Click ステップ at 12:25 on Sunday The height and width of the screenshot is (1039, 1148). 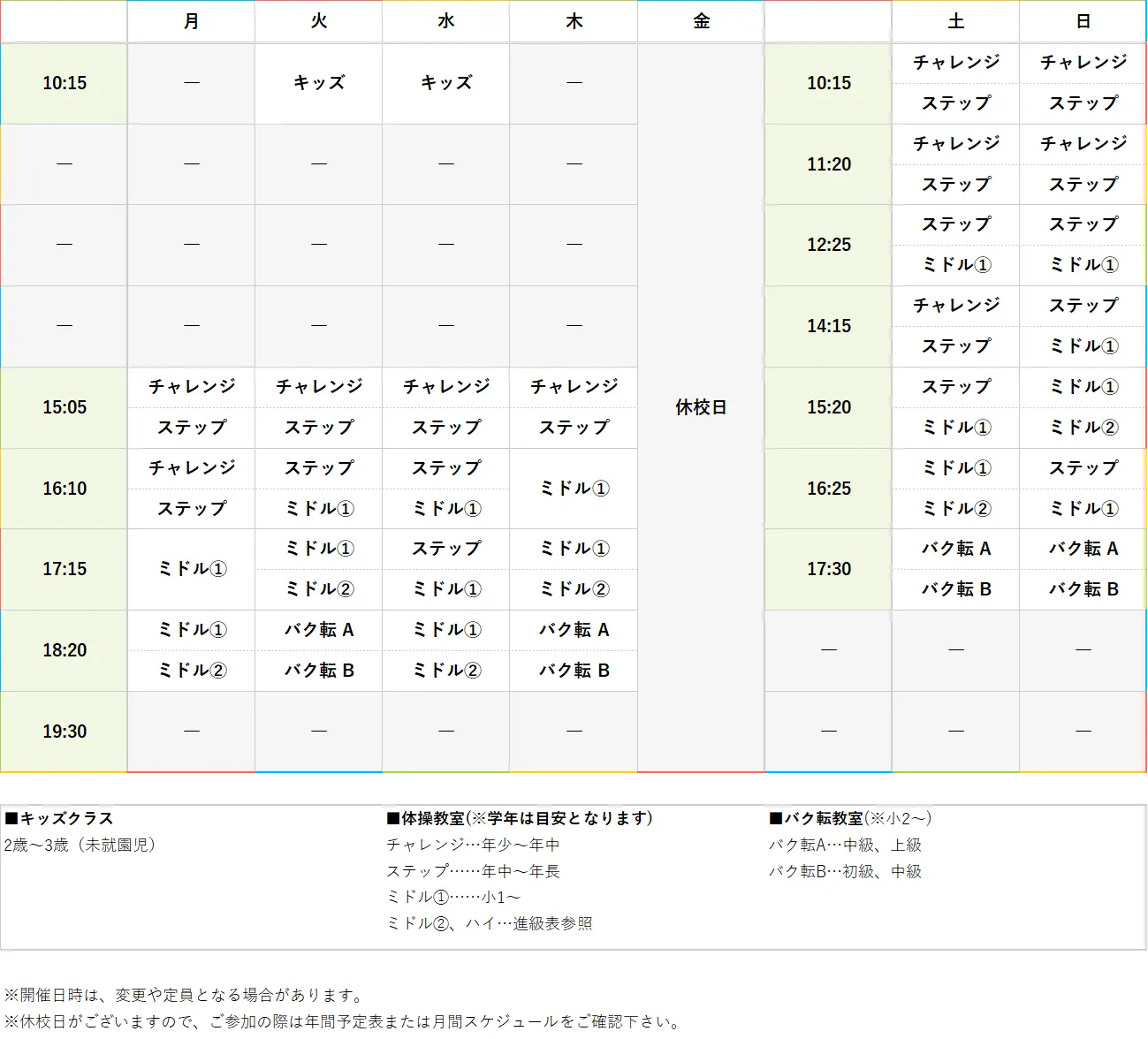(x=1082, y=224)
